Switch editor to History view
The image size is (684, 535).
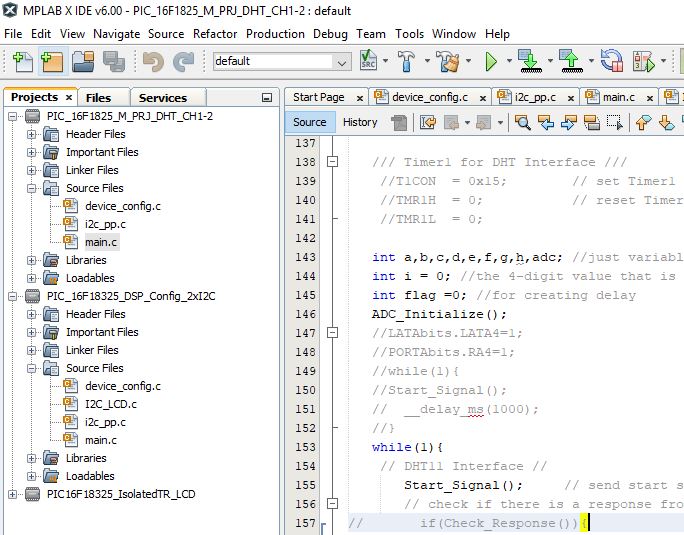(x=360, y=122)
